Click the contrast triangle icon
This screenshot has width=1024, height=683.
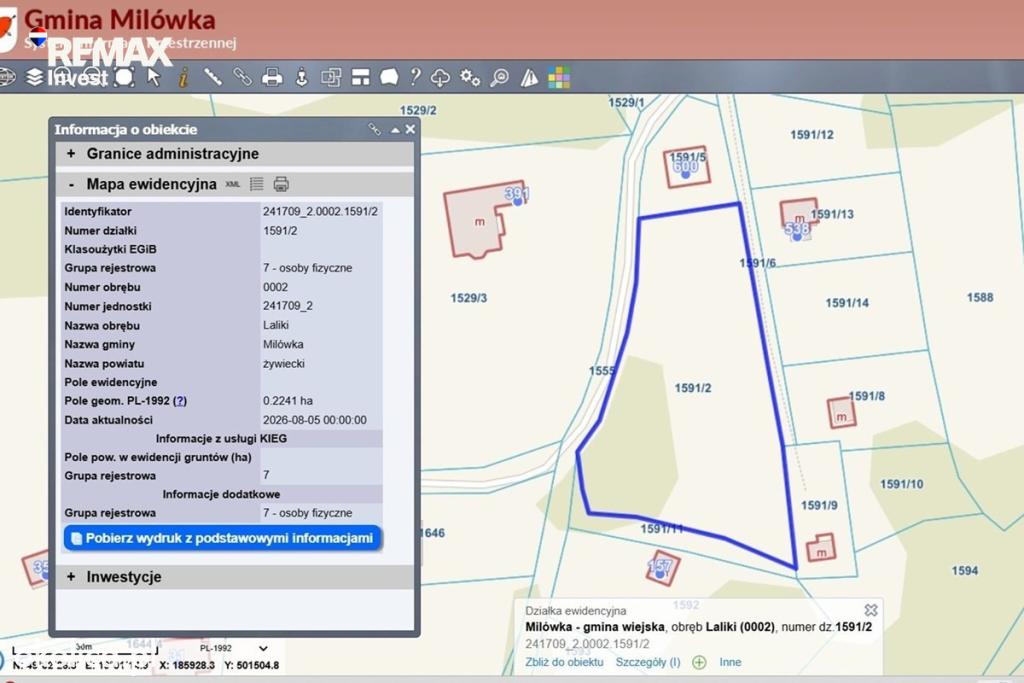[529, 77]
